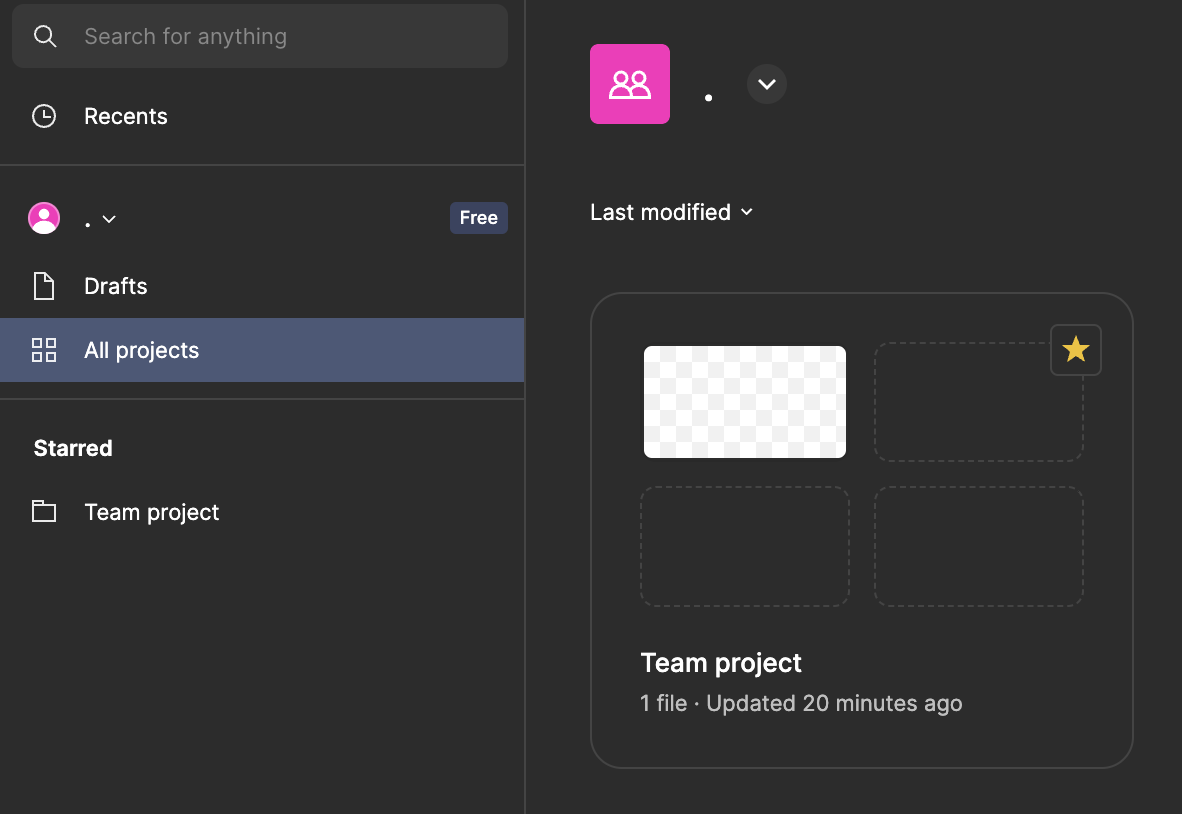Click the Recents clock icon
This screenshot has width=1182, height=814.
click(x=44, y=116)
